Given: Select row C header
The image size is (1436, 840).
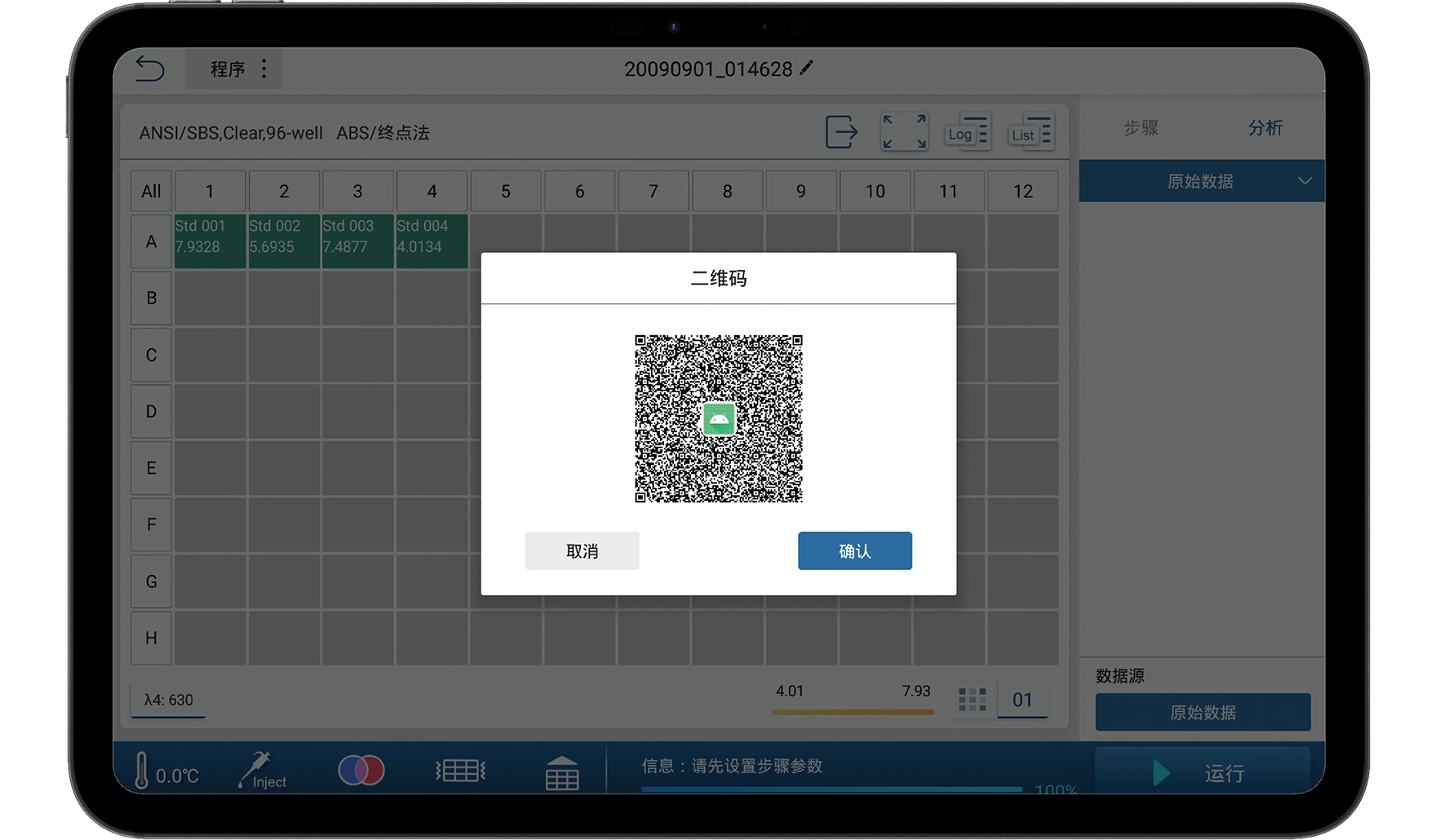Looking at the screenshot, I should (151, 355).
